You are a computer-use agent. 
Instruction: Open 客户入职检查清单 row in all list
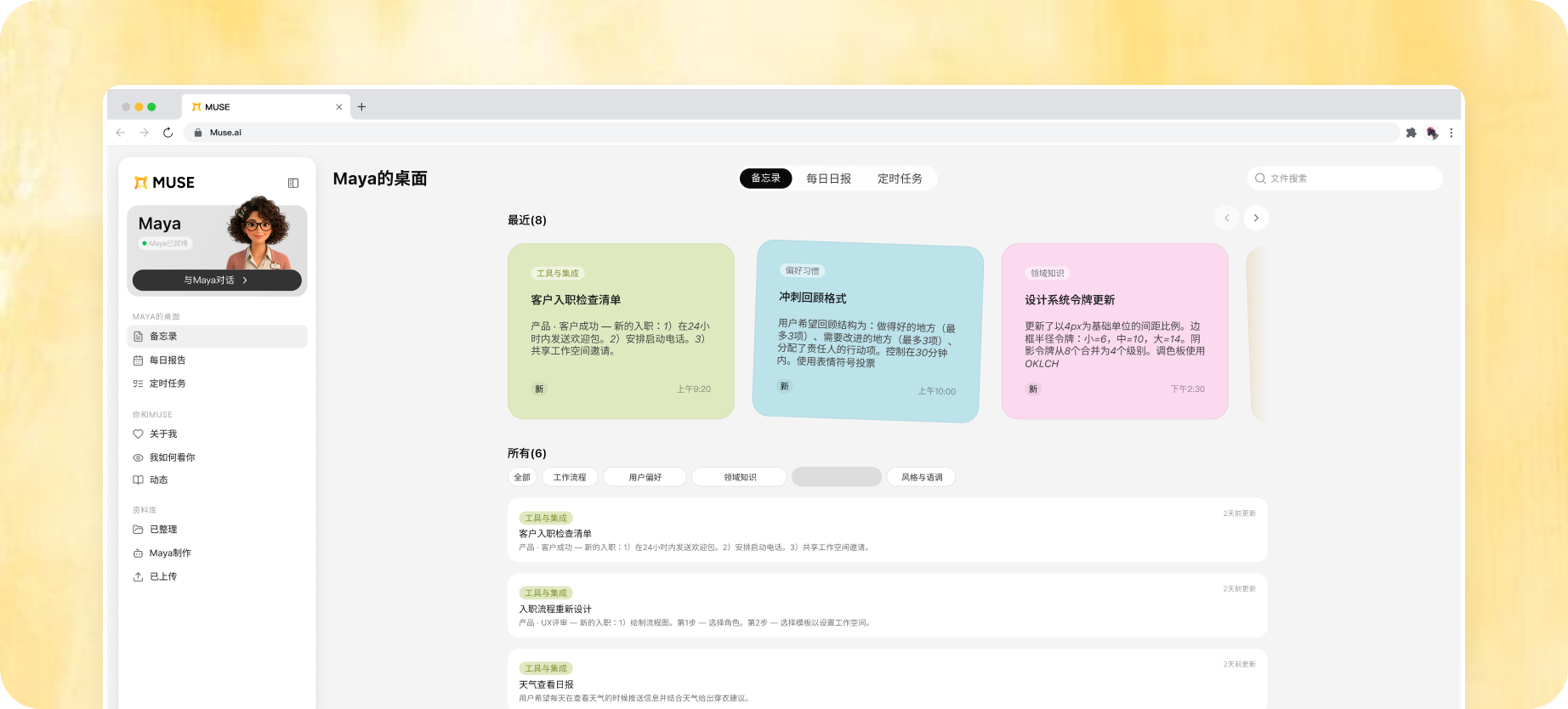[x=888, y=530]
